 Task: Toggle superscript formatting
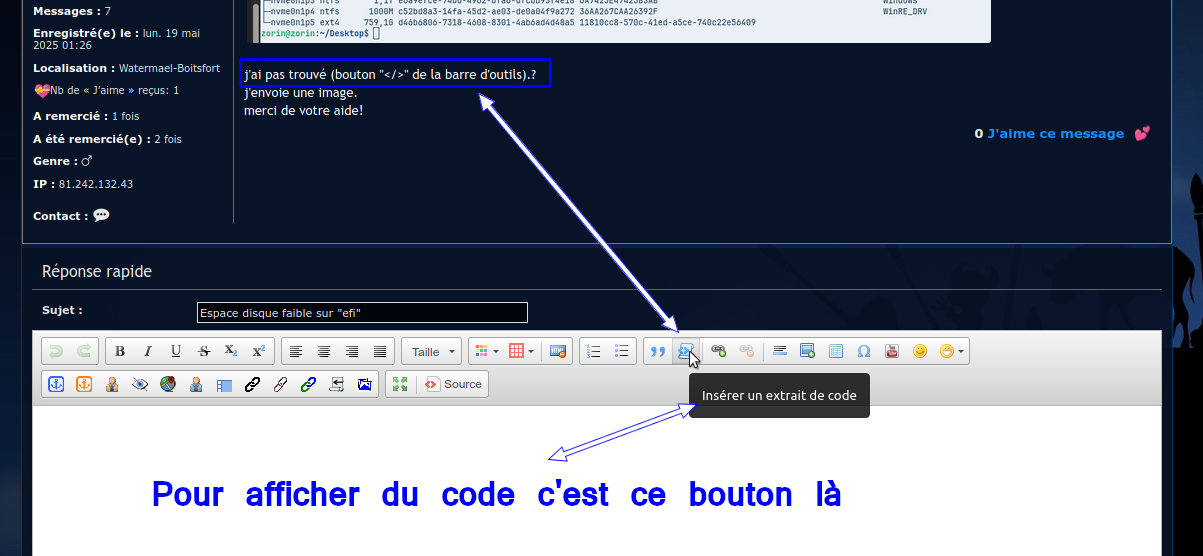click(x=258, y=352)
